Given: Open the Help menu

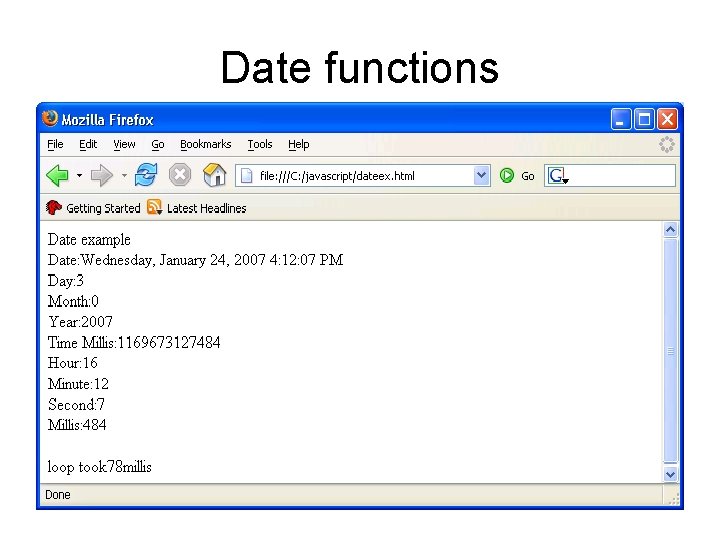Looking at the screenshot, I should [298, 144].
